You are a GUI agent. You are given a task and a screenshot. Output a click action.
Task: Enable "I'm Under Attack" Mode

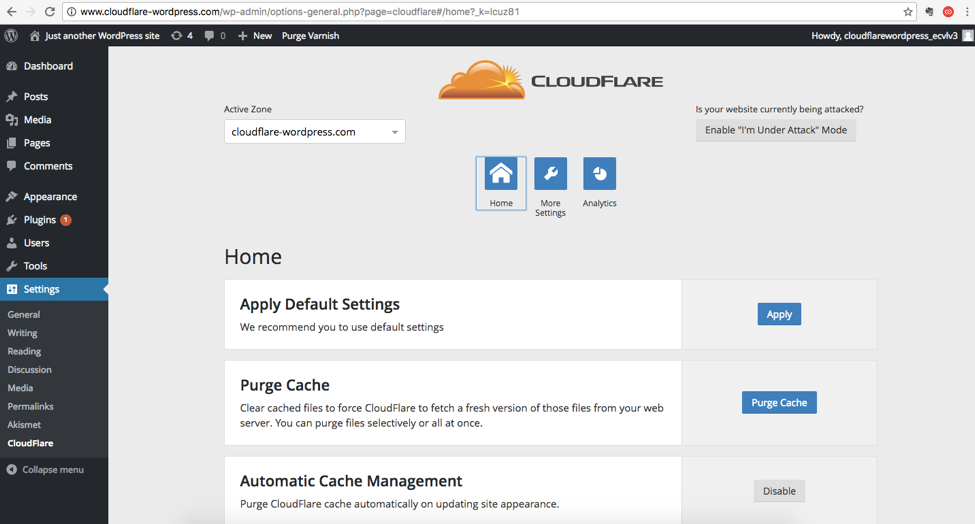point(775,130)
